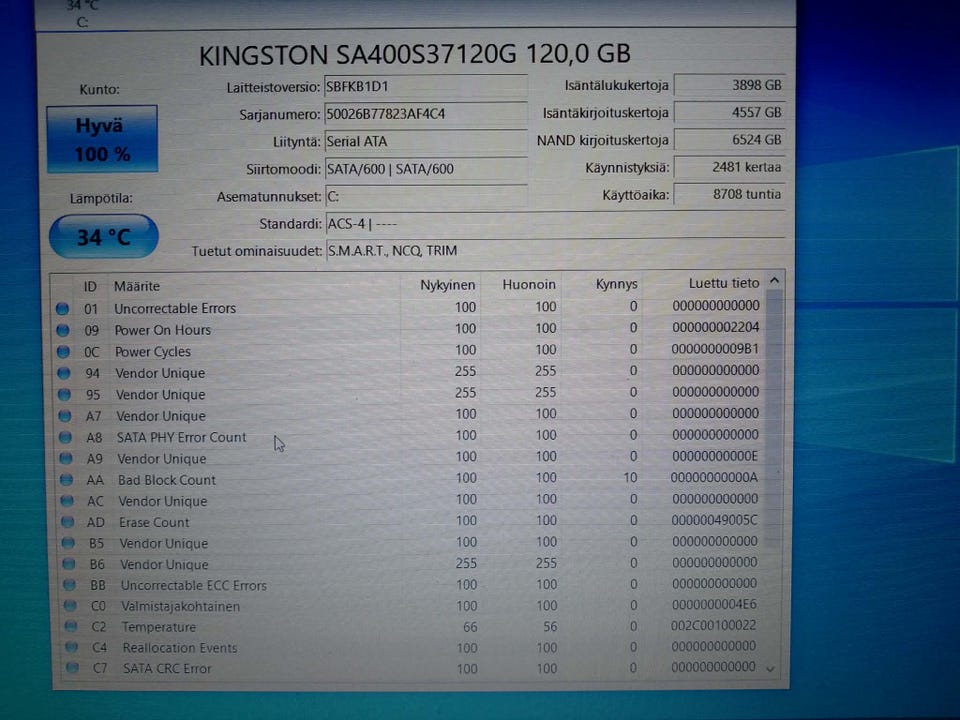Click status icon of Power Cycles row

[63, 352]
